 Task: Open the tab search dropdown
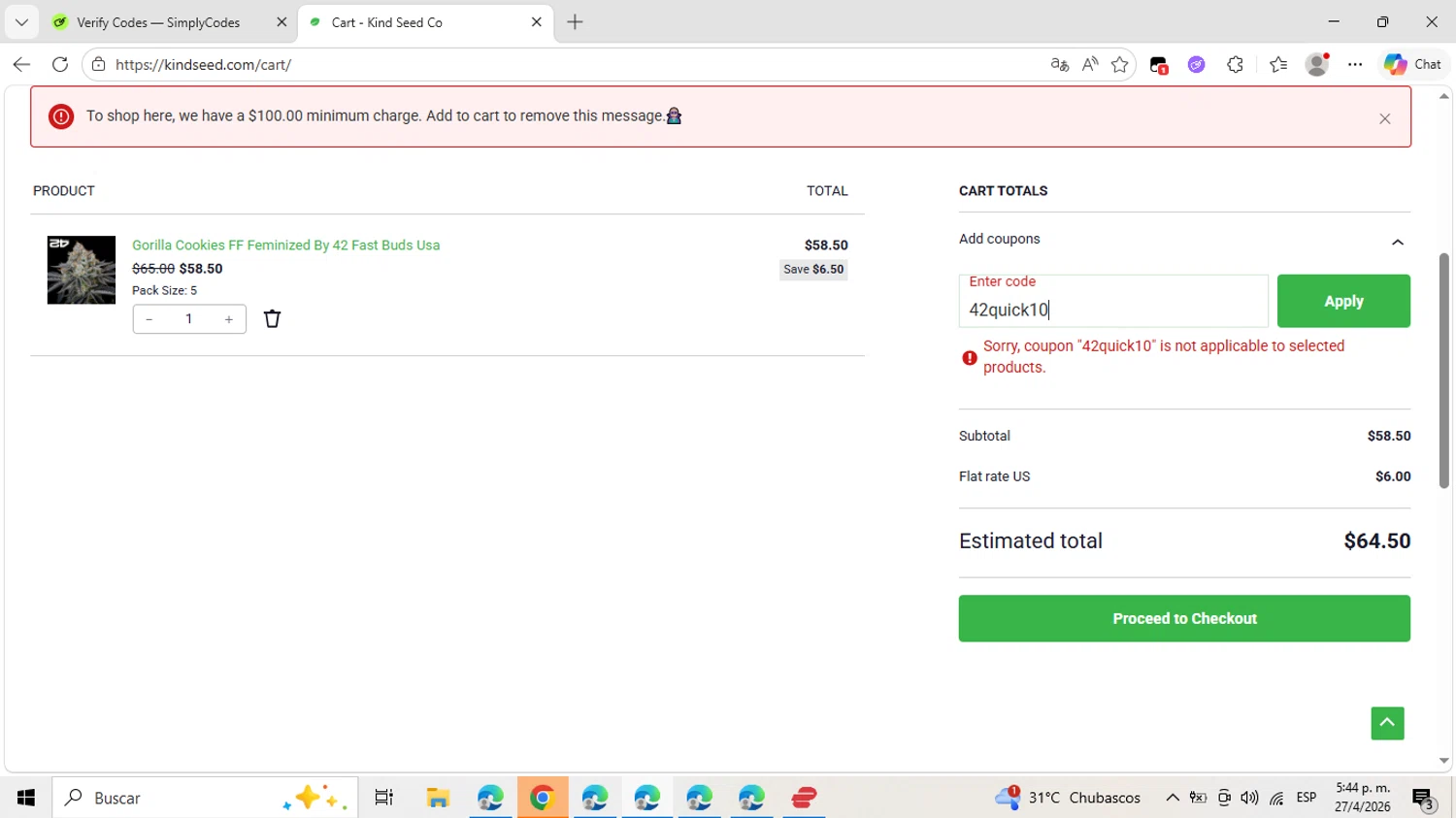(21, 22)
